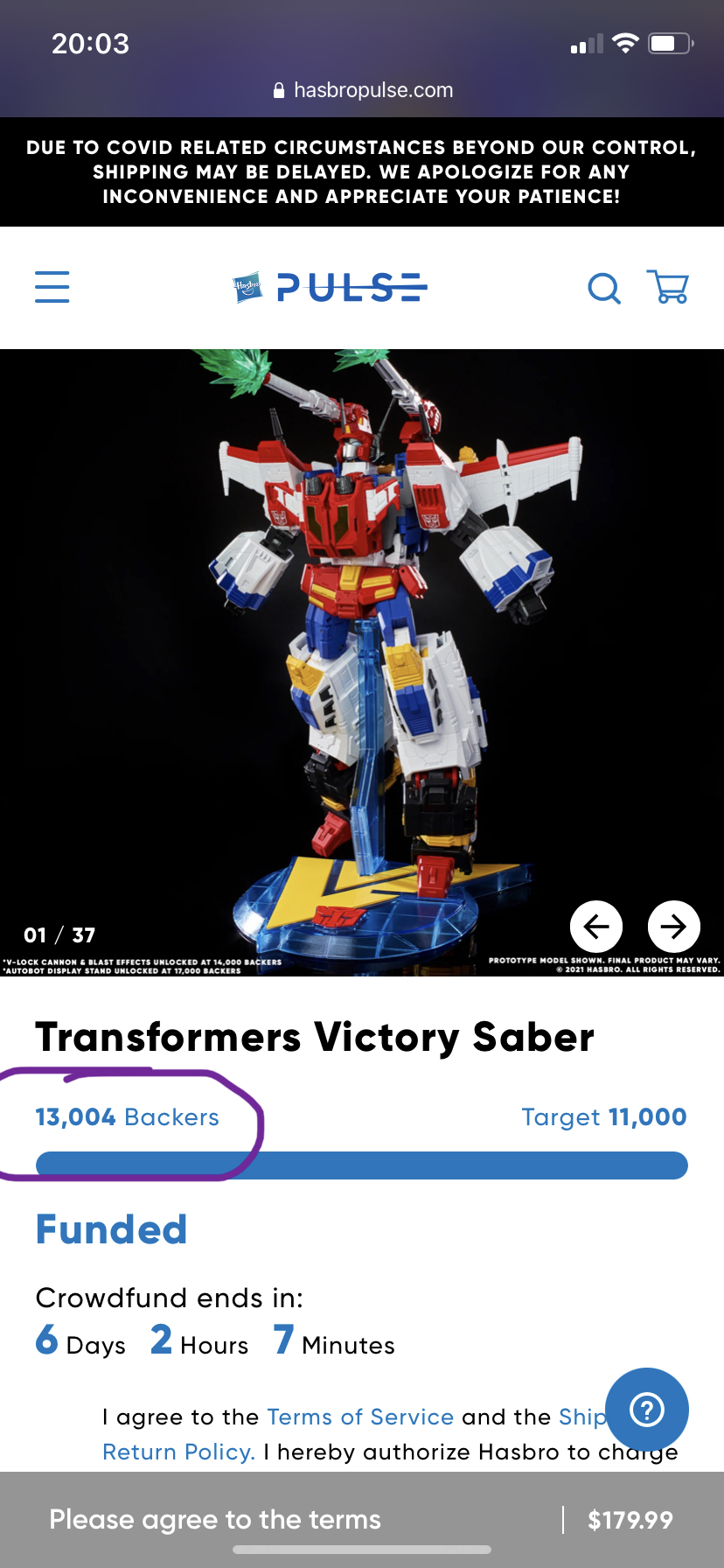This screenshot has height=1568, width=724.
Task: Tap the $179.99 price in bottom bar
Action: [630, 1520]
